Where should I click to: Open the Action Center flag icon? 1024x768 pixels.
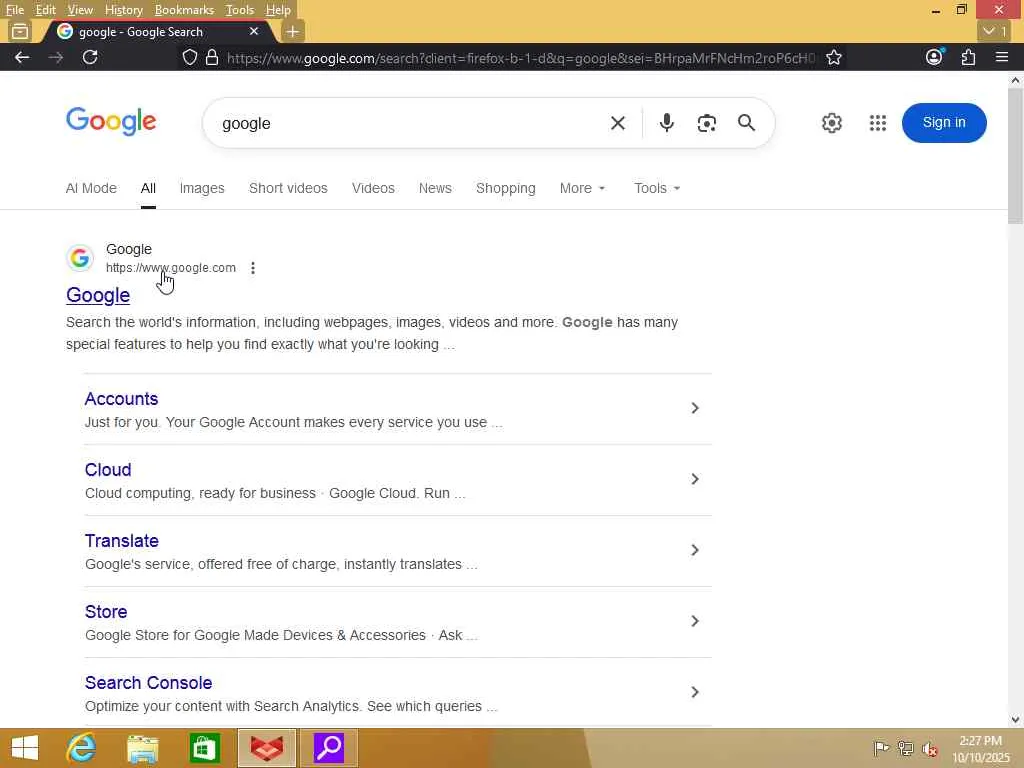[881, 748]
